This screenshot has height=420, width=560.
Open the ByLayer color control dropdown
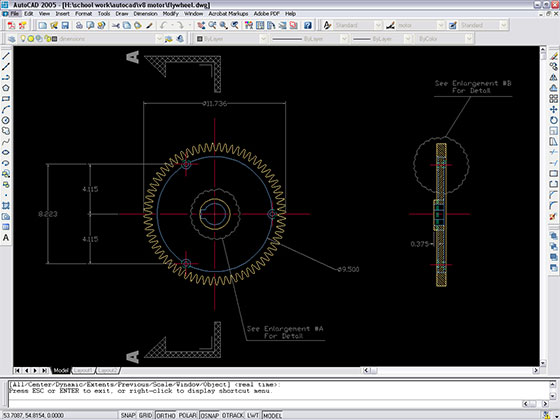point(231,39)
